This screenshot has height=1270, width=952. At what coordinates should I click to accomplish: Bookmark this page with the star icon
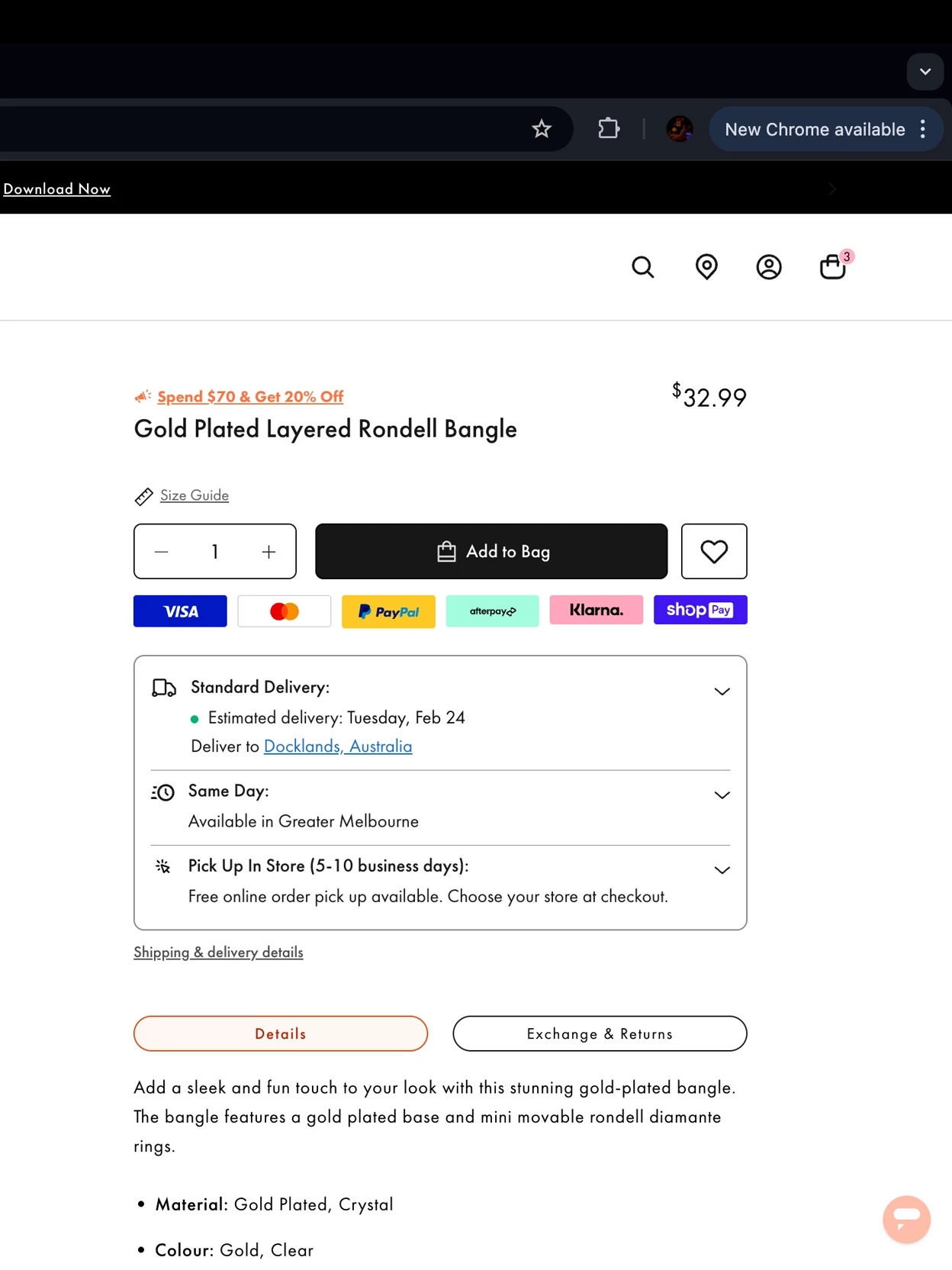[x=542, y=129]
